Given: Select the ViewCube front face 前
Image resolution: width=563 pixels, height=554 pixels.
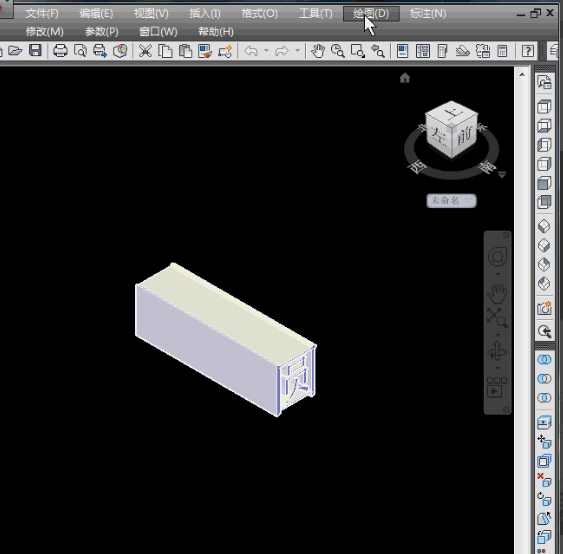Looking at the screenshot, I should pyautogui.click(x=466, y=137).
